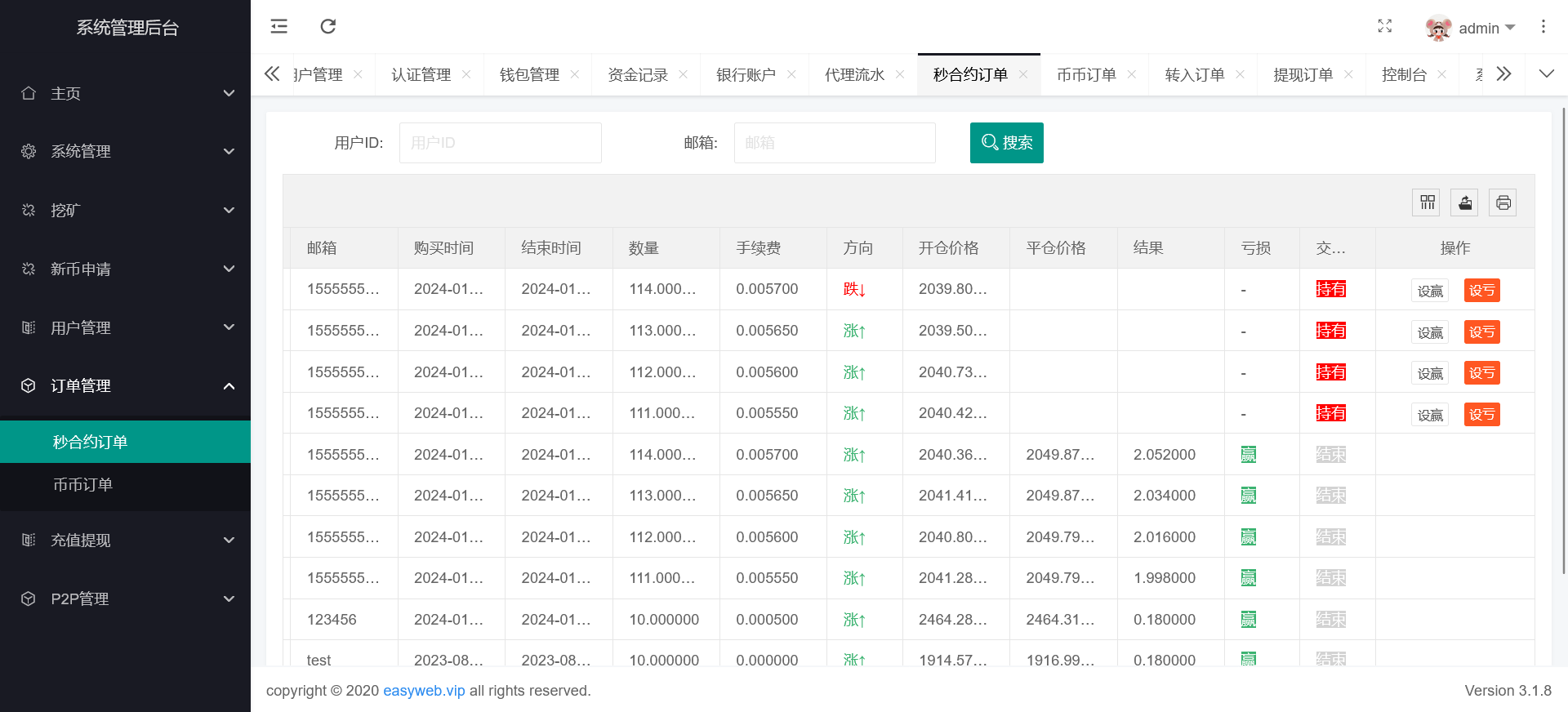This screenshot has height=712, width=1568.
Task: Open the tab operations dropdown arrow
Action: click(x=1546, y=74)
